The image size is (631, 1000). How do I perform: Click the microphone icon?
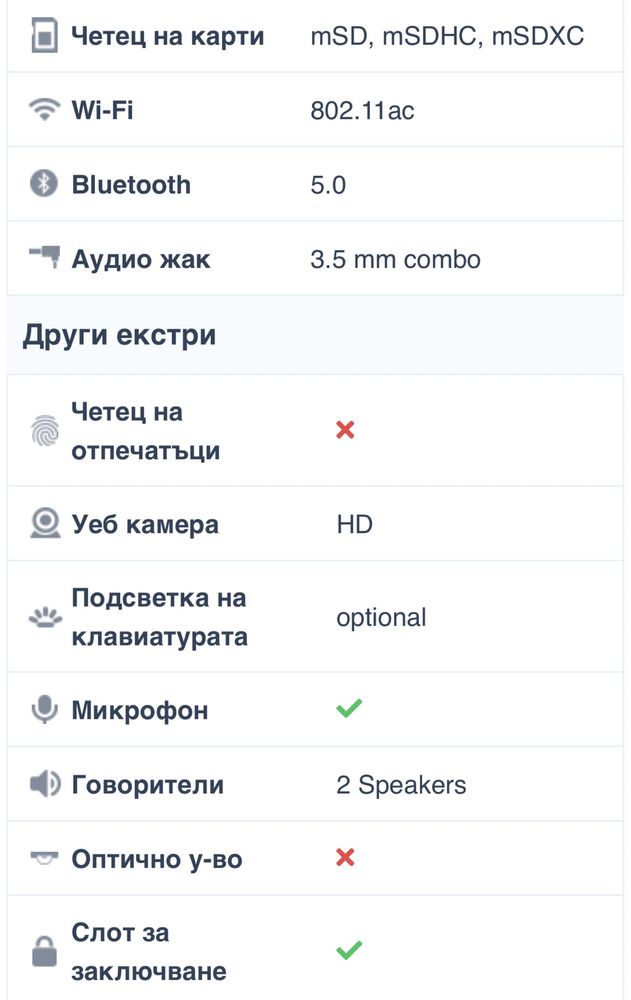pyautogui.click(x=45, y=709)
